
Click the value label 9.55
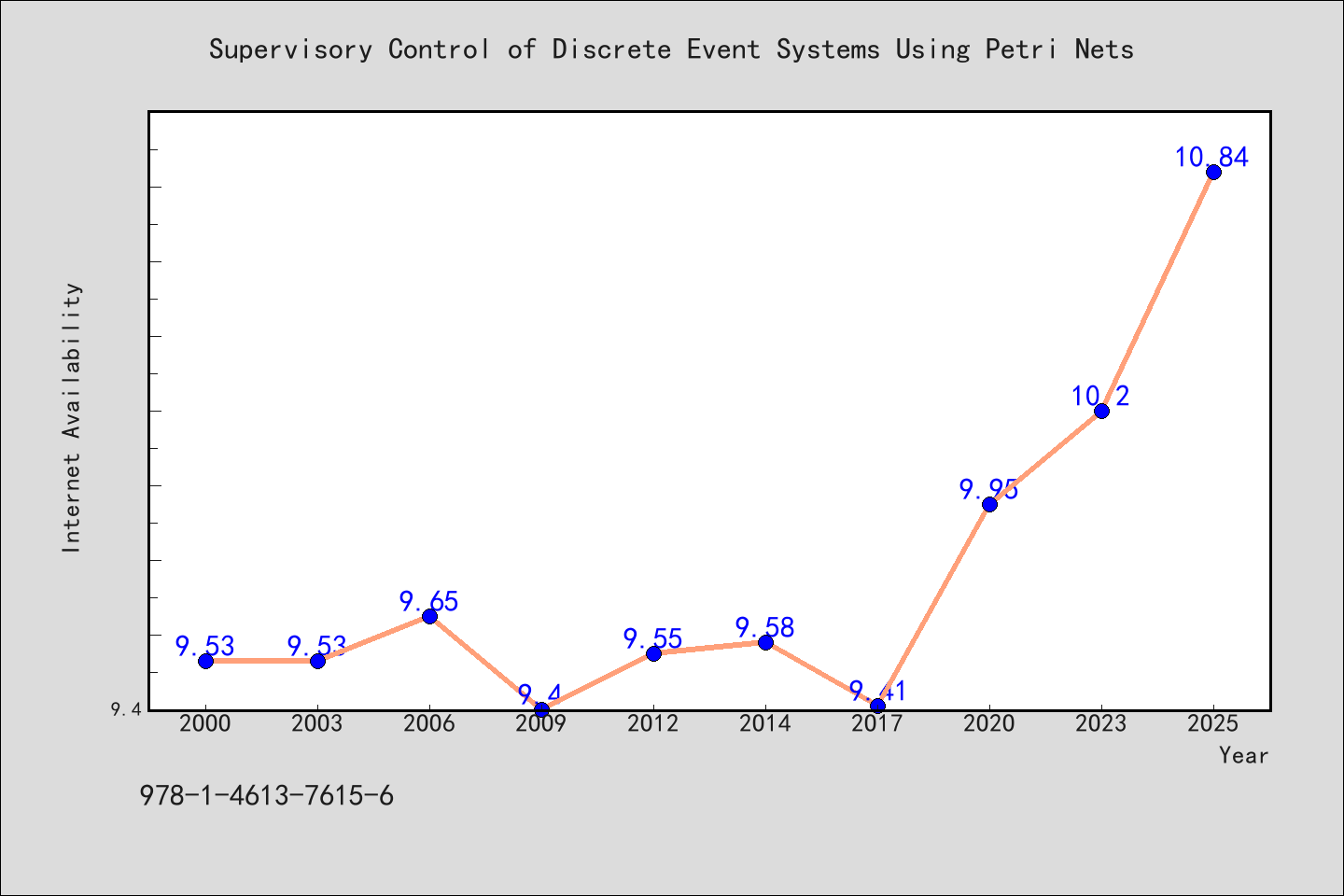(653, 639)
